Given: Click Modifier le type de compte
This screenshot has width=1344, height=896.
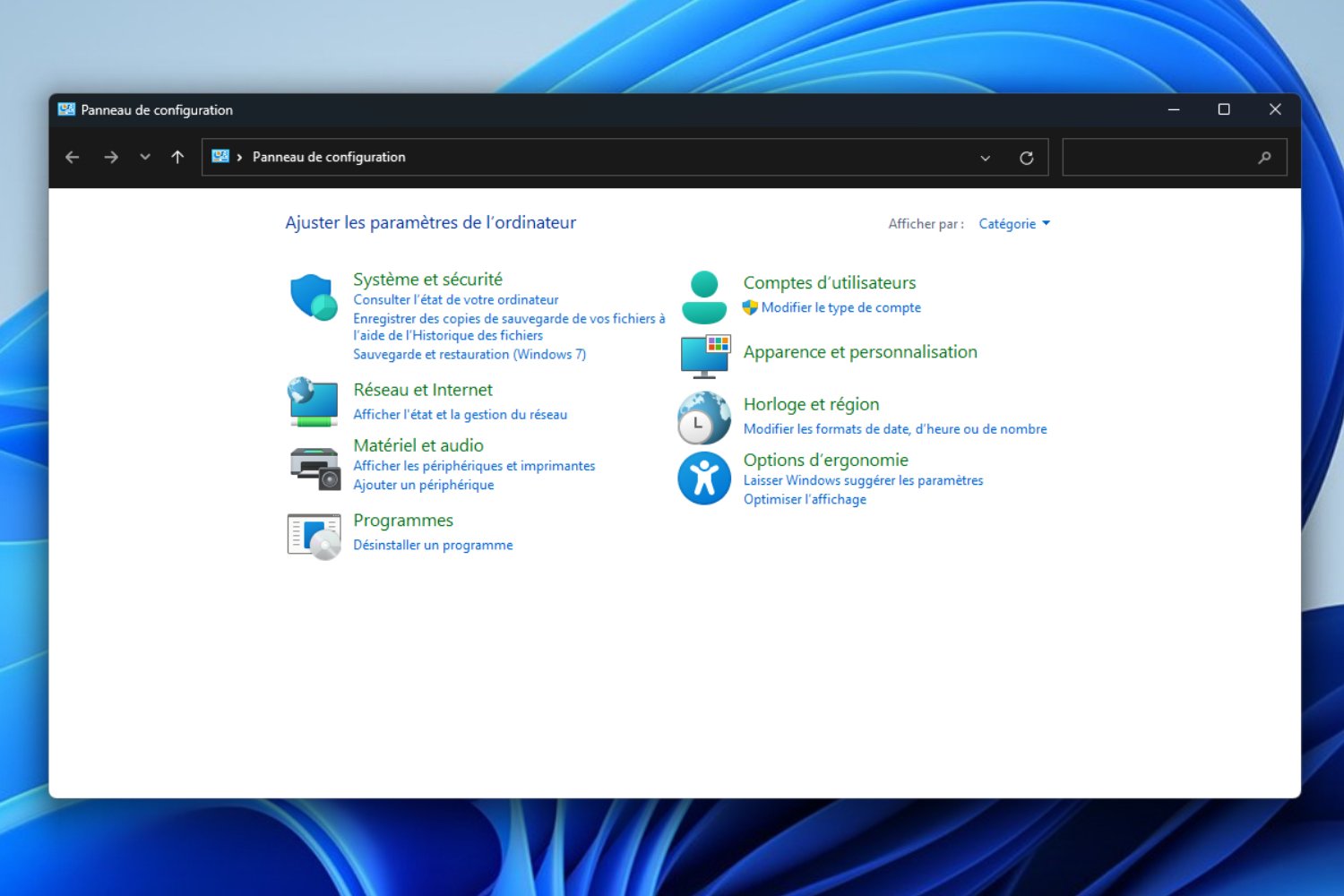Looking at the screenshot, I should tap(841, 307).
